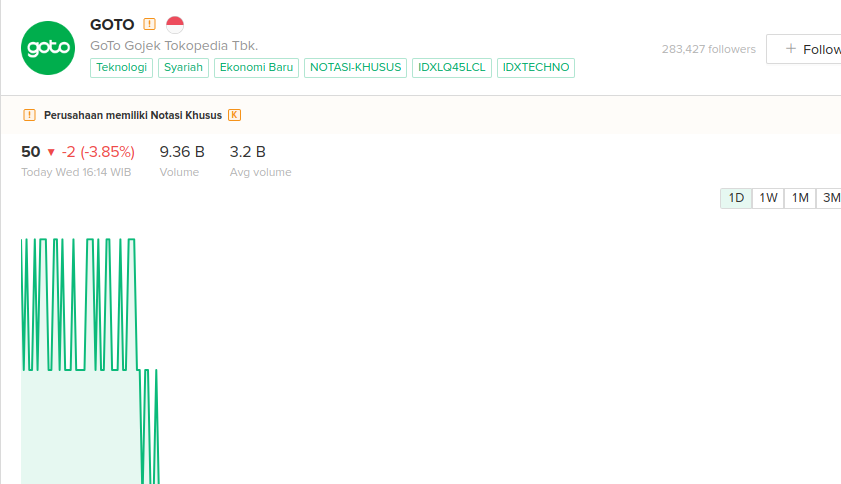
Task: Switch chart to 3M range
Action: (x=829, y=198)
